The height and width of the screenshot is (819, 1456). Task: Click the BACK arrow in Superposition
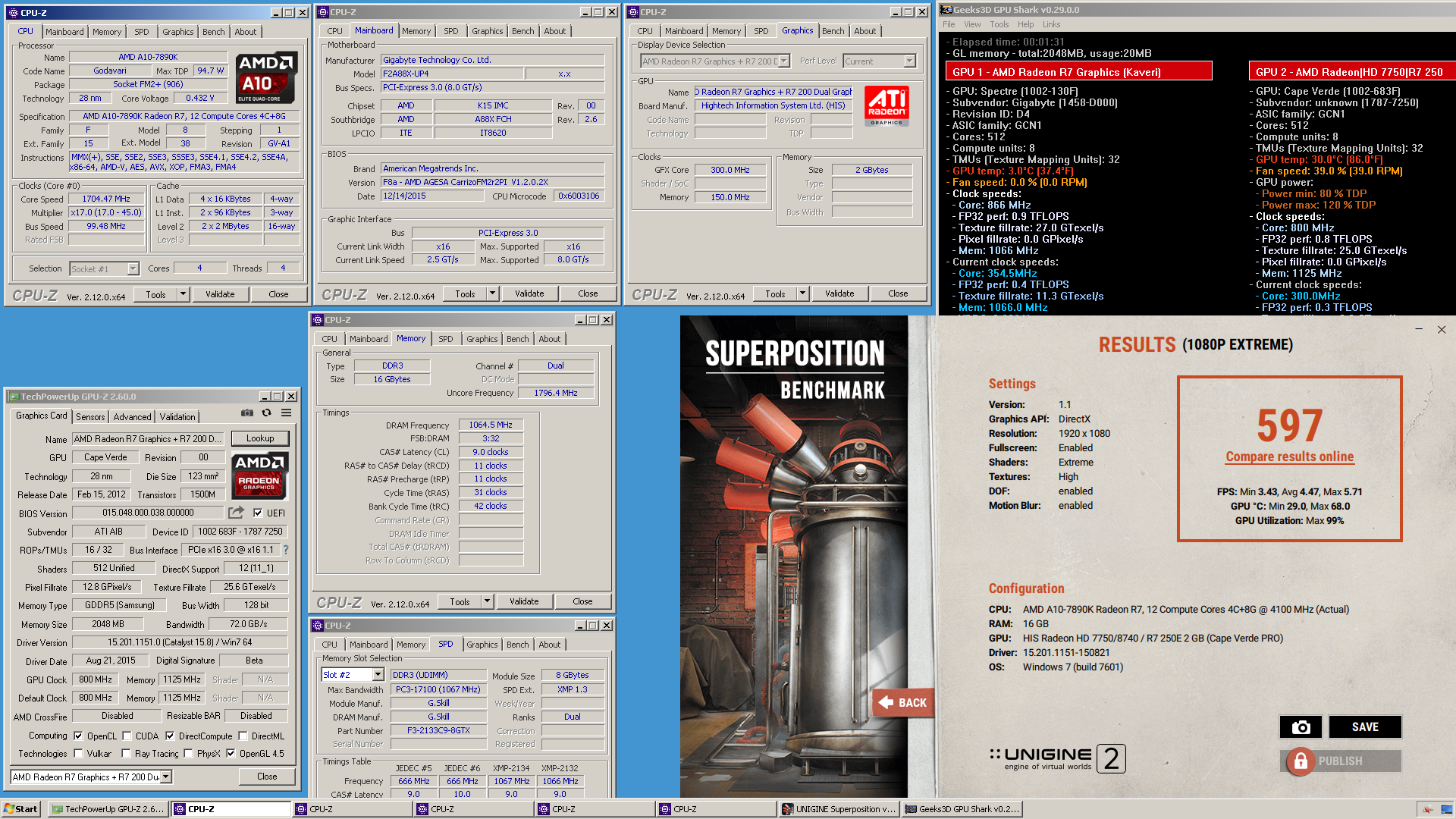click(x=902, y=703)
